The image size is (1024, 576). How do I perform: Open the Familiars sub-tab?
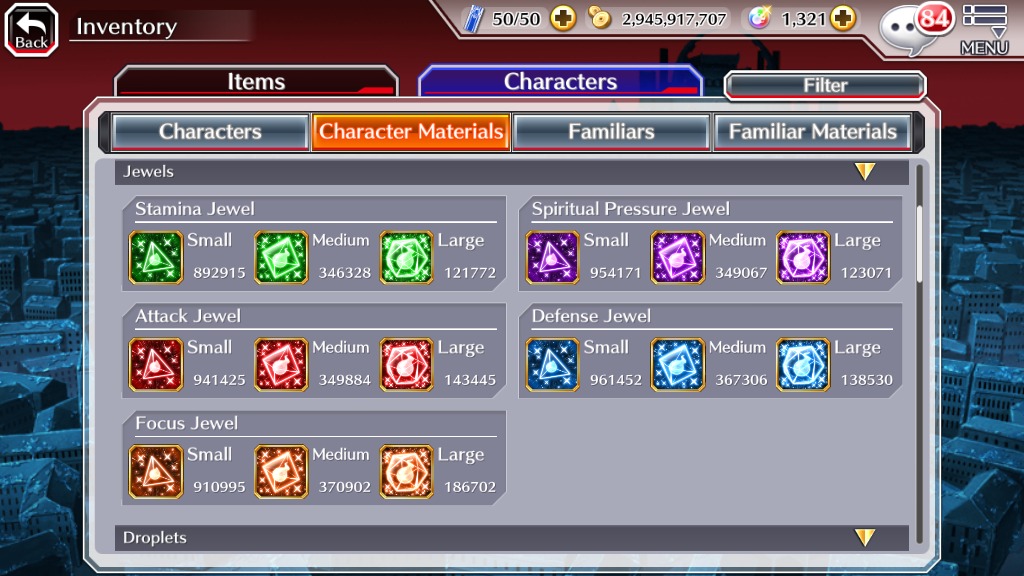click(x=611, y=132)
